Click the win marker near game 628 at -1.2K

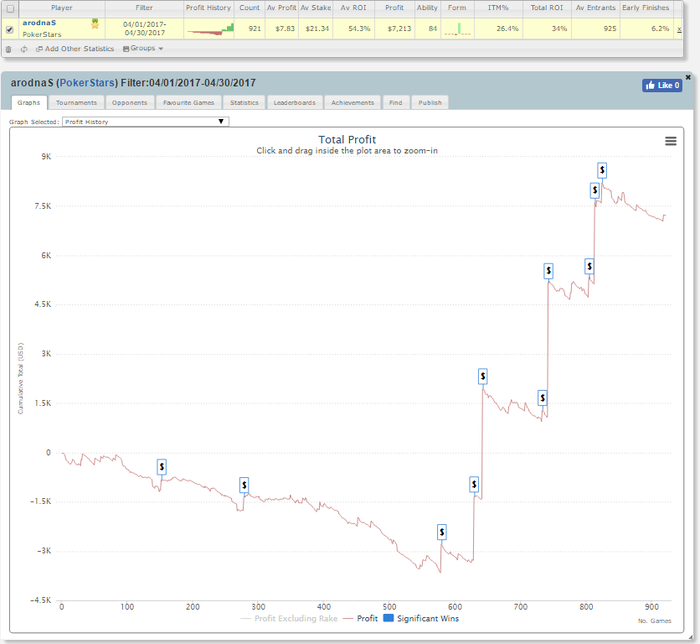474,484
